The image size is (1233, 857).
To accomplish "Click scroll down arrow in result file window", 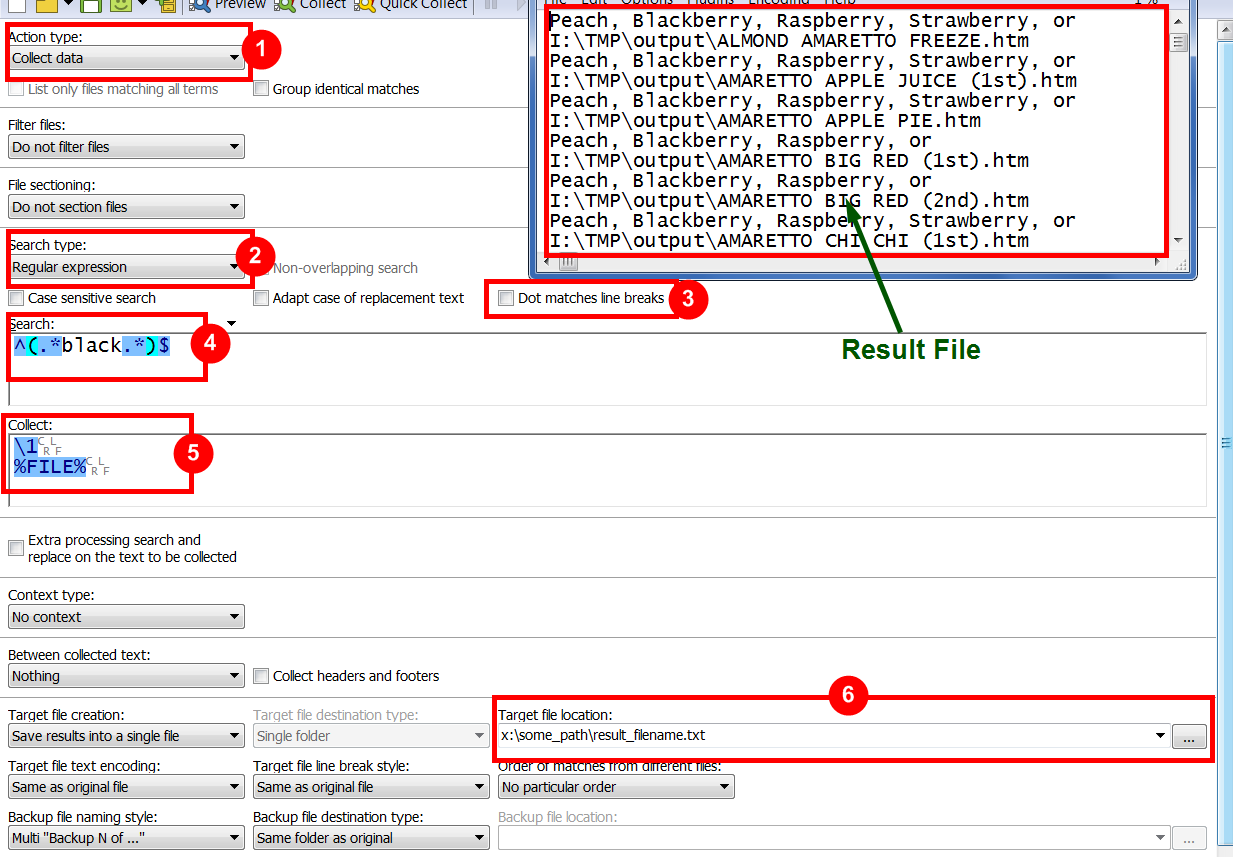I will pos(1177,241).
